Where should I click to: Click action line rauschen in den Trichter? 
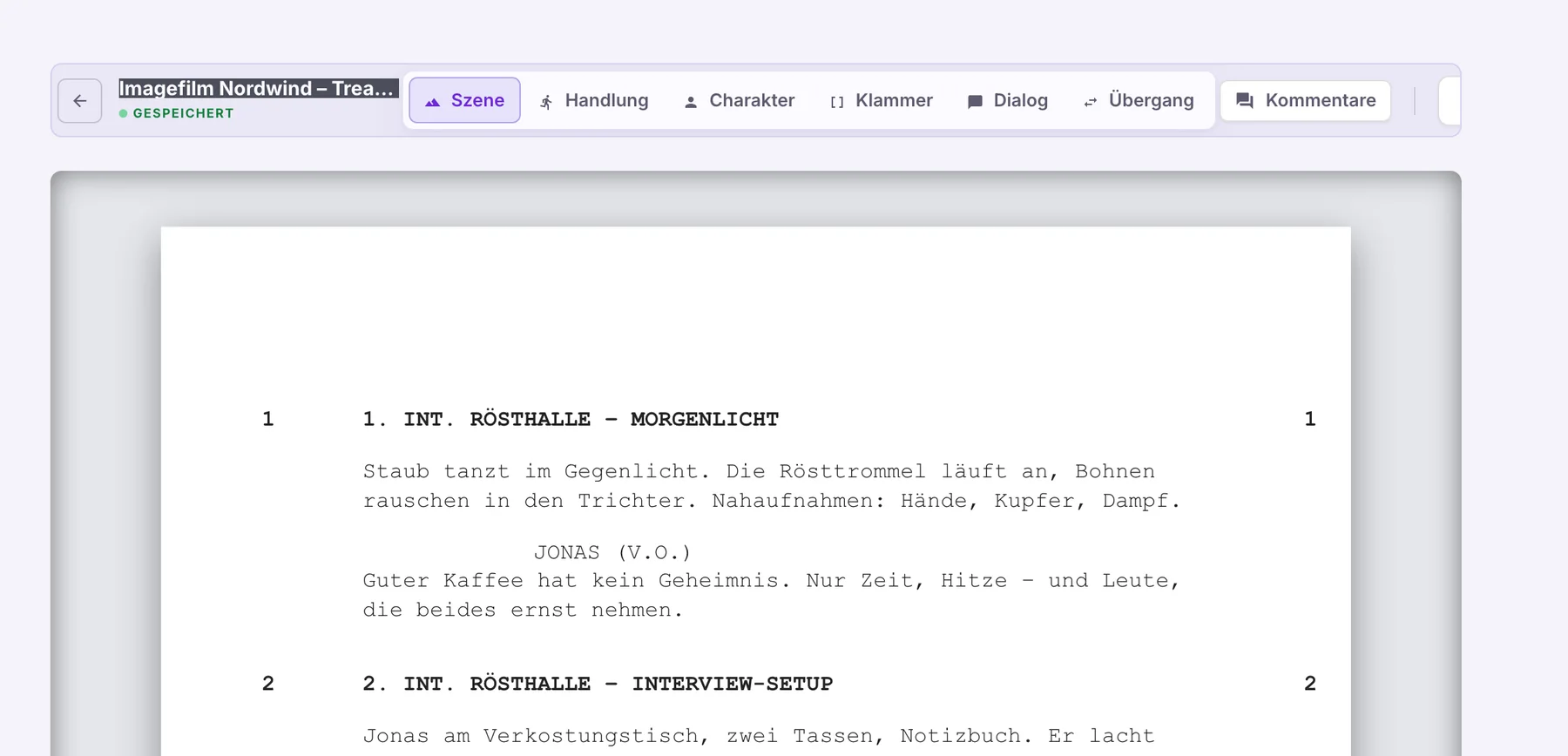(772, 501)
